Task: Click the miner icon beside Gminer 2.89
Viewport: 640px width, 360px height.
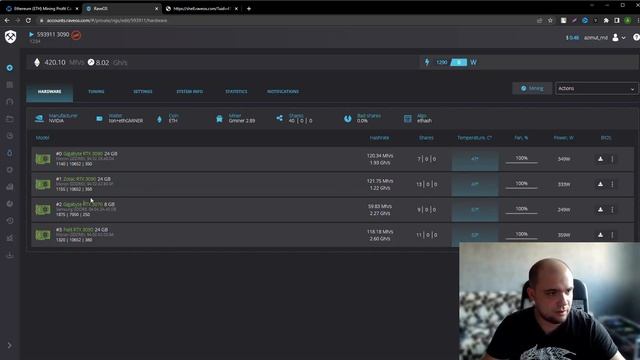Action: pyautogui.click(x=219, y=119)
